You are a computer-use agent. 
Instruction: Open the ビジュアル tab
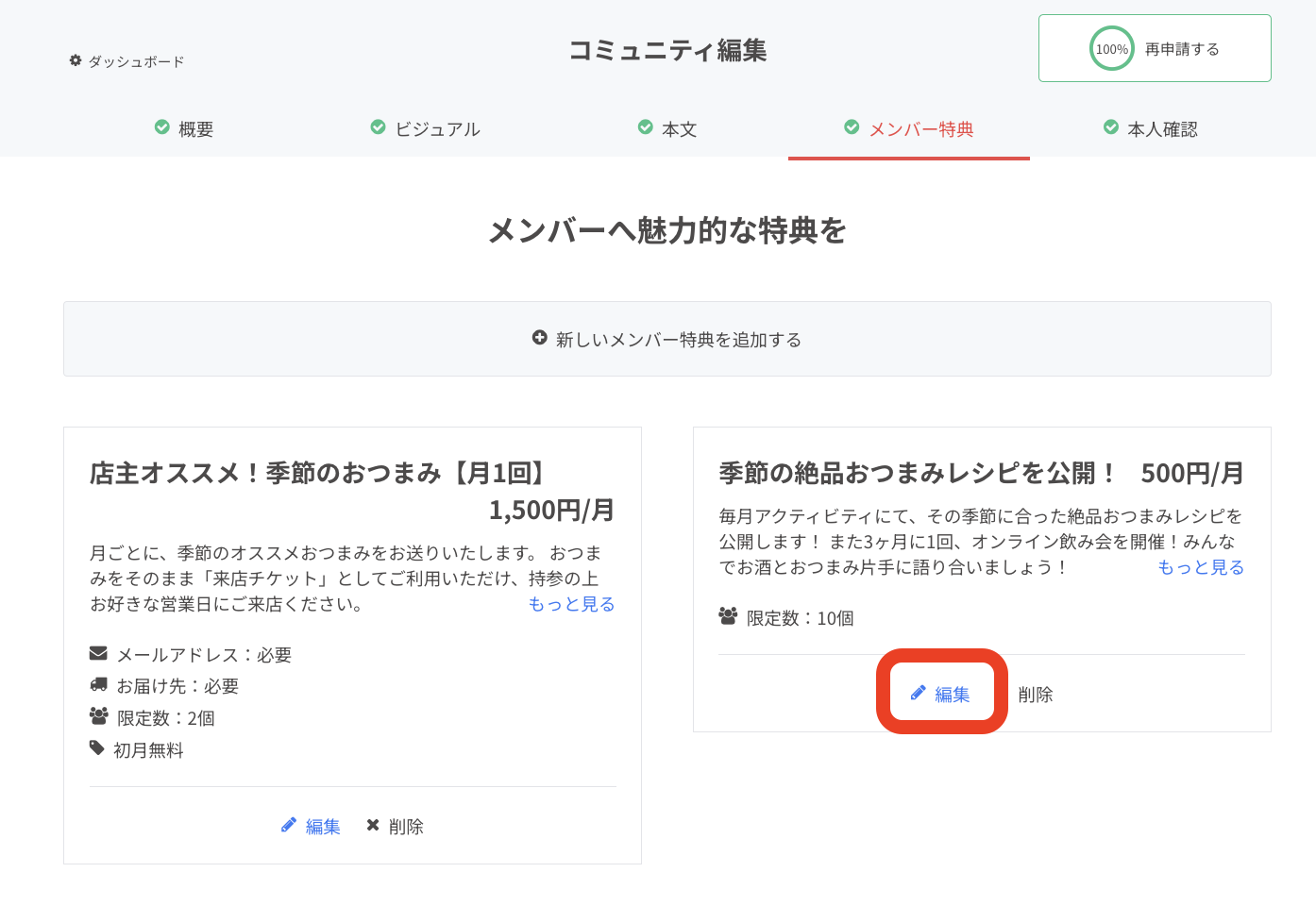click(x=437, y=129)
